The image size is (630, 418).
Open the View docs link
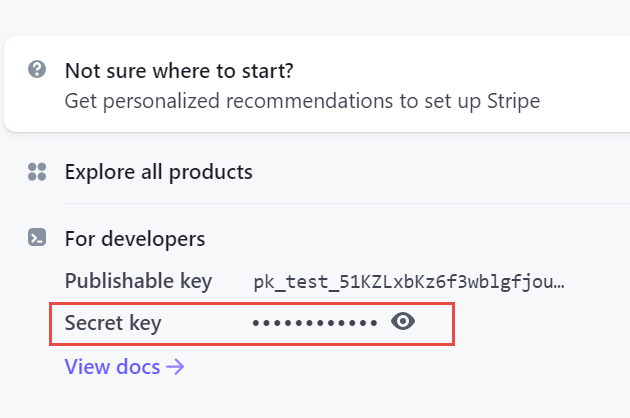[x=124, y=367]
